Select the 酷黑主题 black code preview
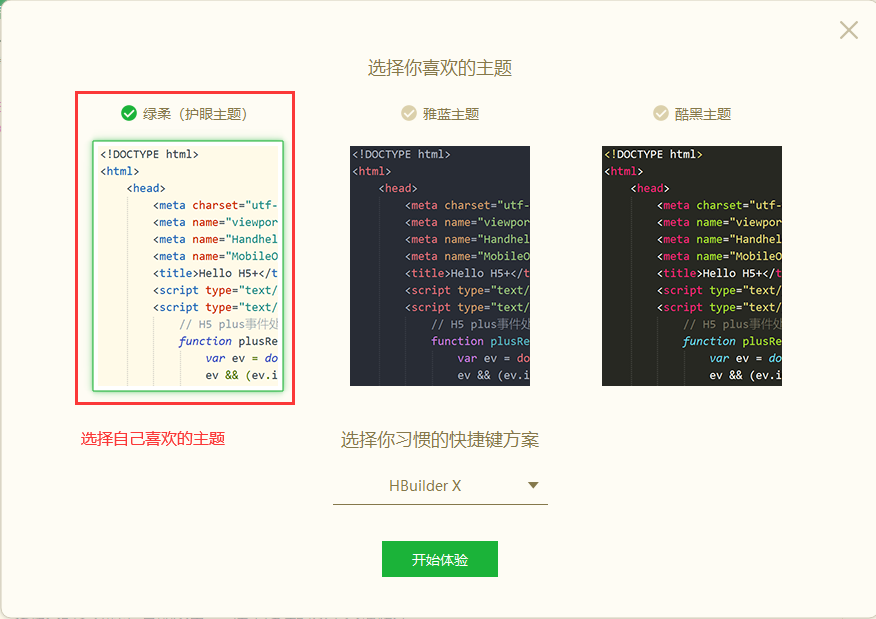 [x=691, y=265]
